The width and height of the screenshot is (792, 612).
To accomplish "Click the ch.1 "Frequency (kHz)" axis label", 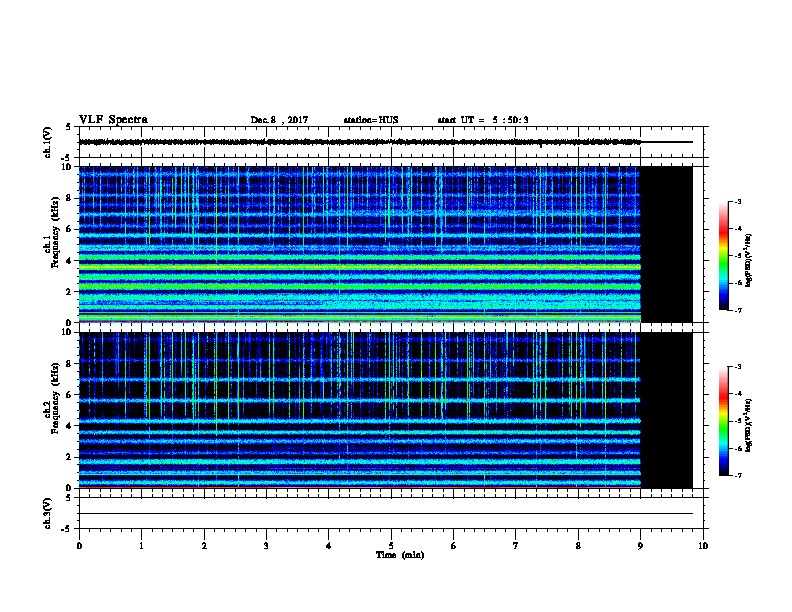I will click(55, 232).
